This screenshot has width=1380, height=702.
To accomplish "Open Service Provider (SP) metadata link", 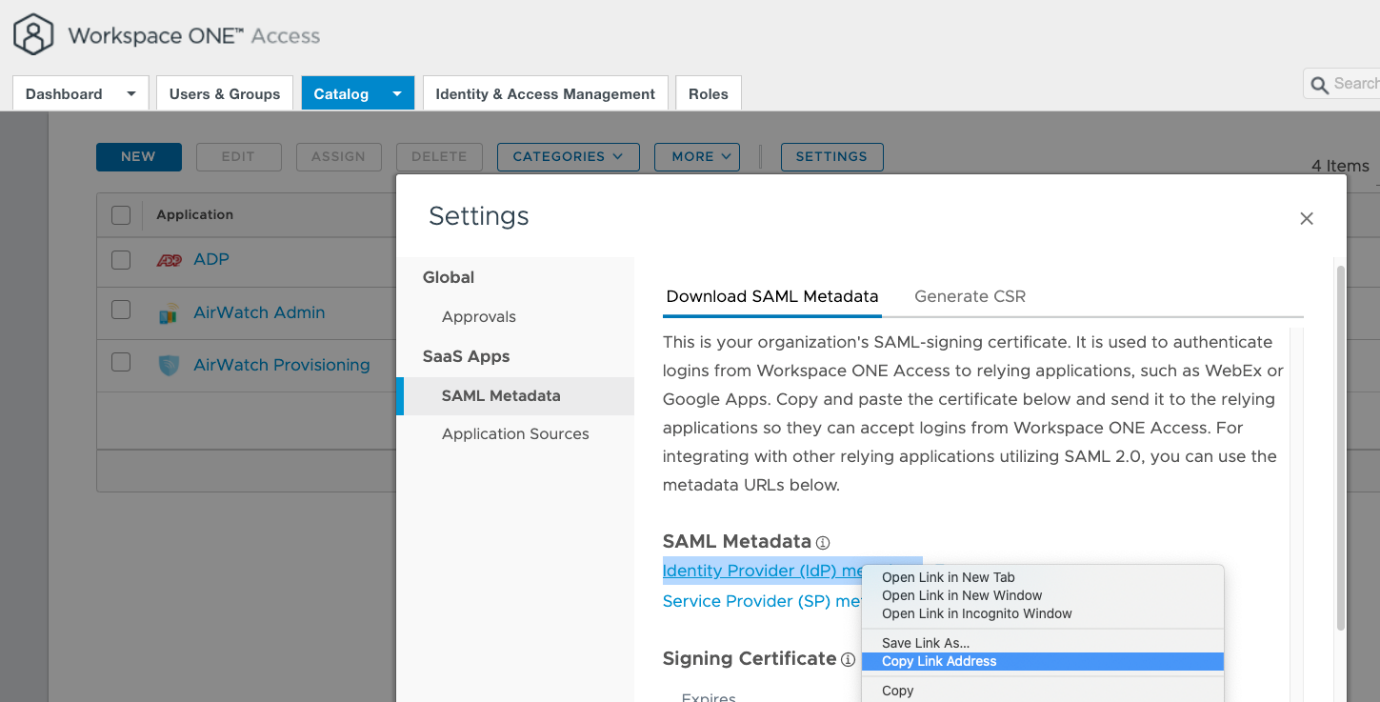I will click(760, 601).
